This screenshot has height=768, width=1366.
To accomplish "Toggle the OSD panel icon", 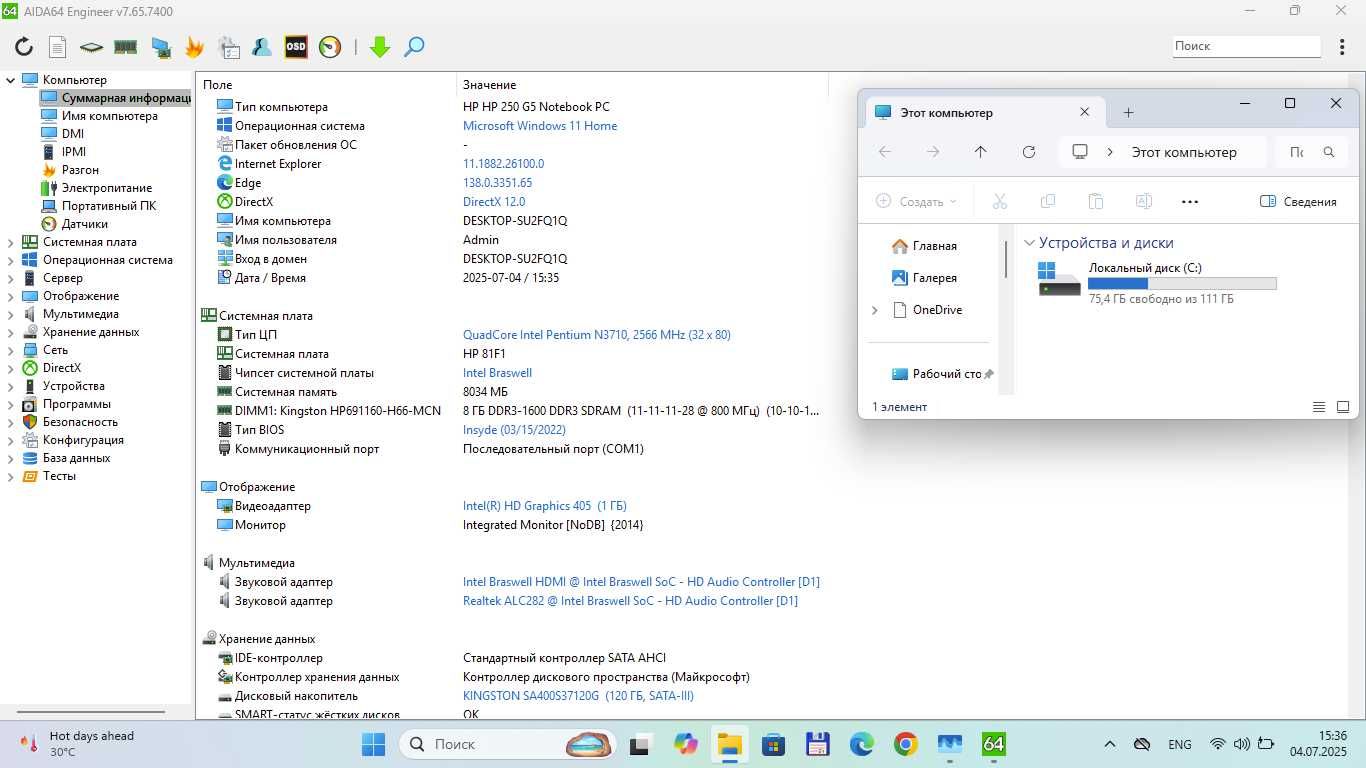I will (x=296, y=47).
